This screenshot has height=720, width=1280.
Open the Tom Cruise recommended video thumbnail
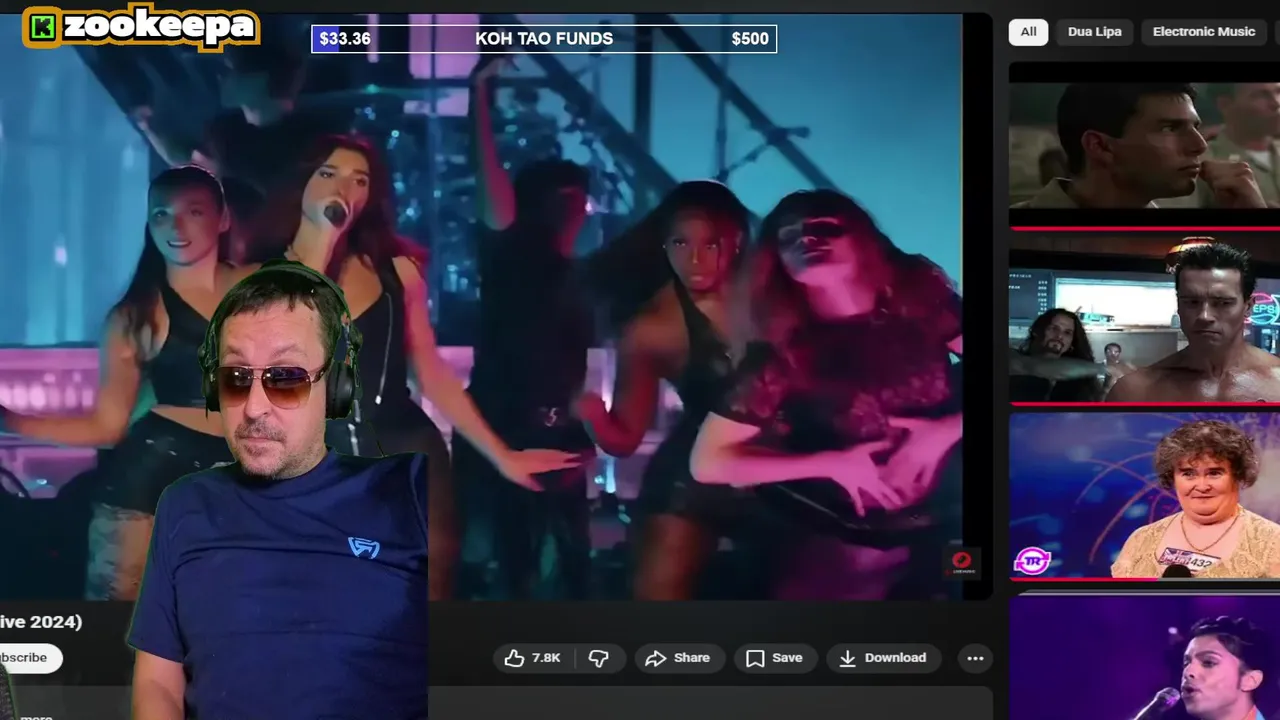click(1144, 145)
